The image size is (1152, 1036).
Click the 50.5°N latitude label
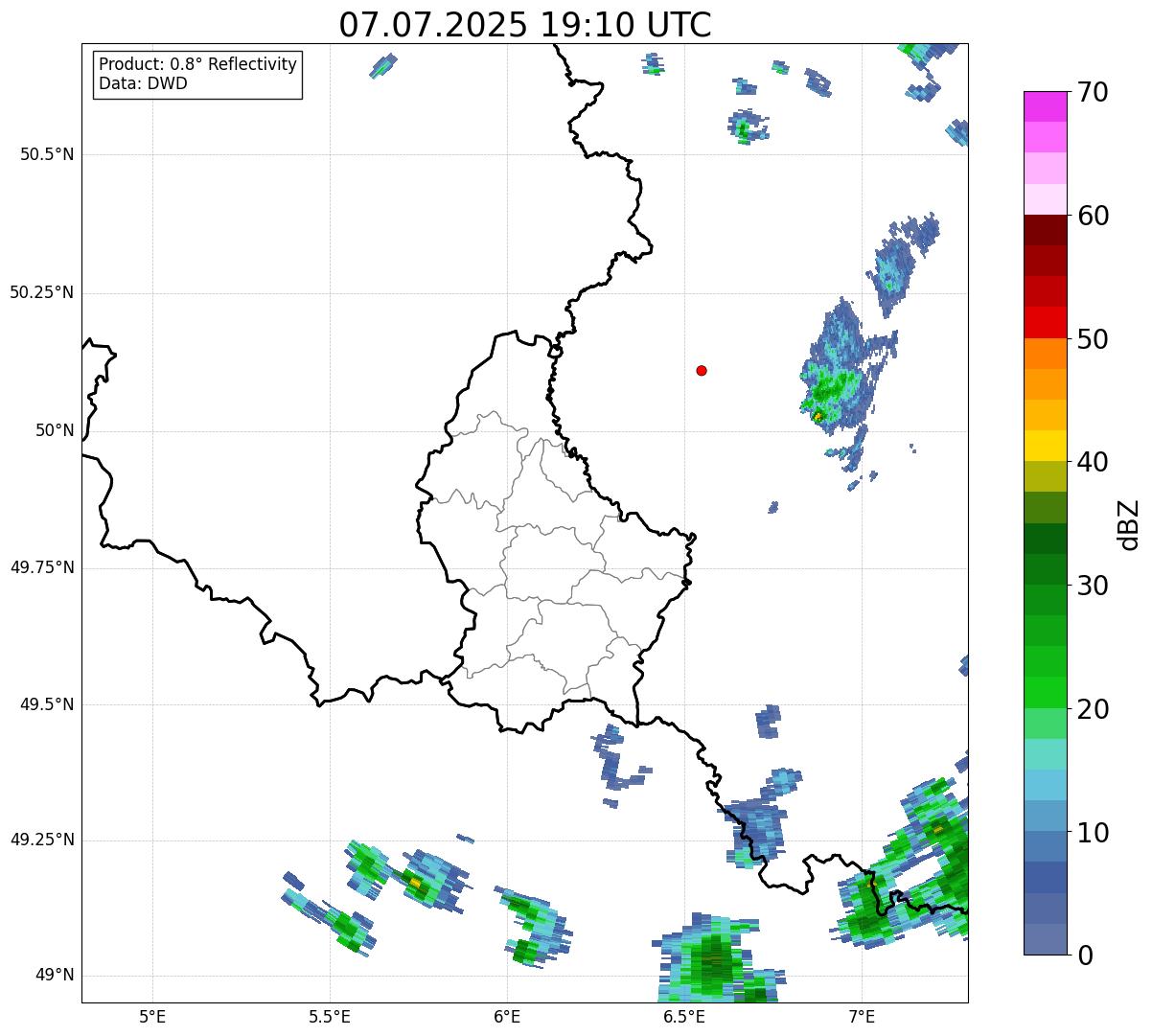(47, 154)
